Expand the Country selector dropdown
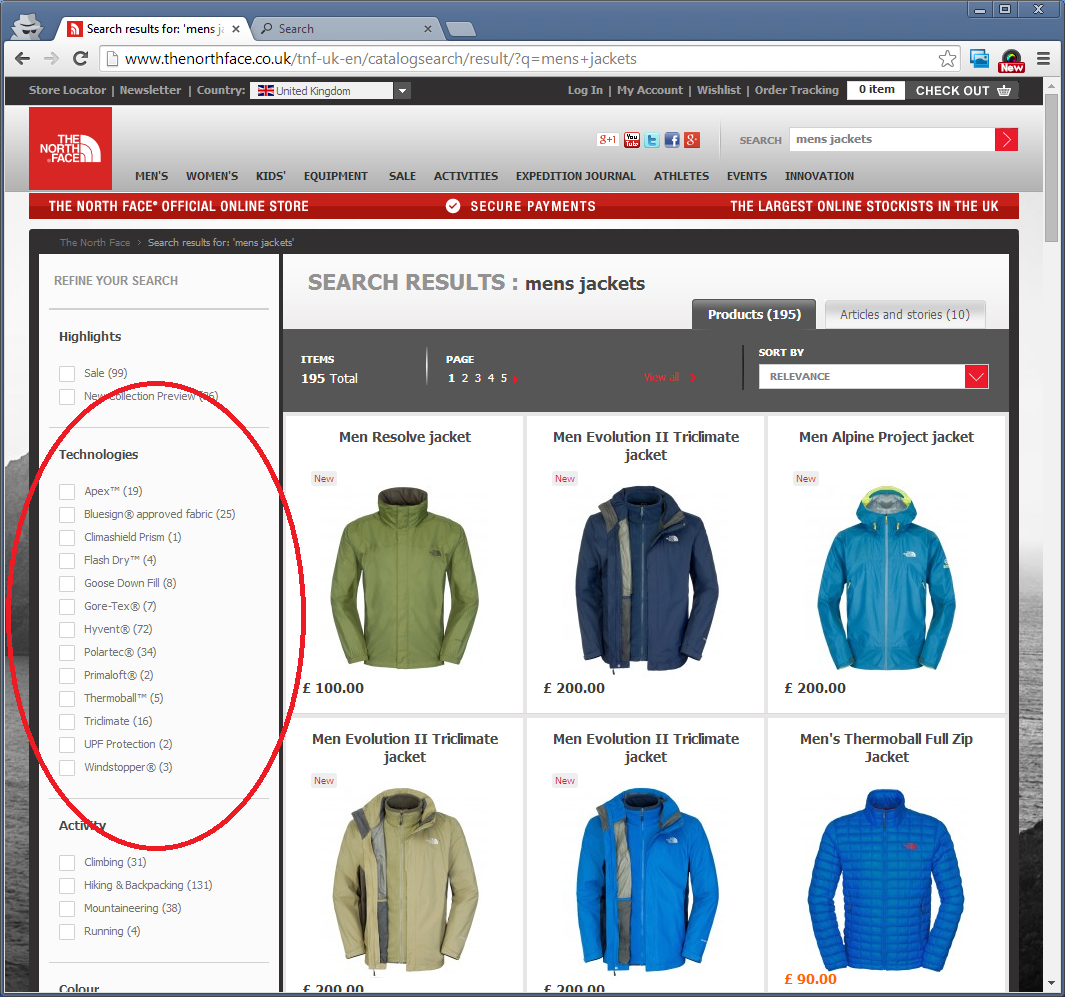The image size is (1065, 997). [x=401, y=91]
